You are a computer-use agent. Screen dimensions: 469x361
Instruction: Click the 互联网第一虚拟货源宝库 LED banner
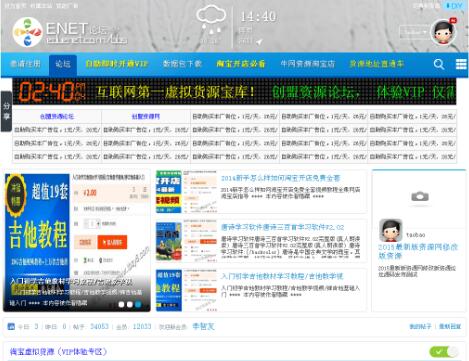pyautogui.click(x=234, y=91)
